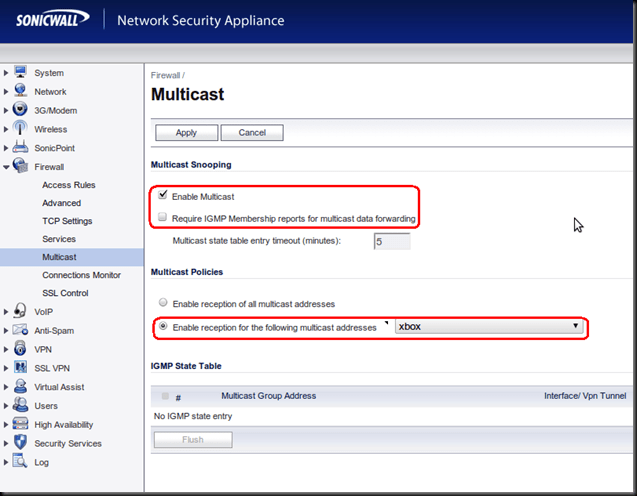
Task: Click the Users group icon
Action: pos(20,405)
